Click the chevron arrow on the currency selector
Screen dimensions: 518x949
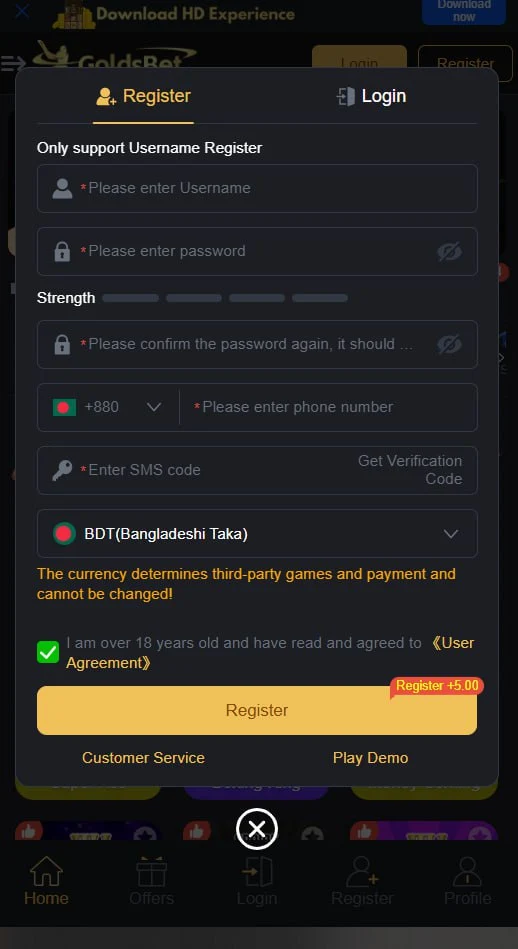click(450, 534)
